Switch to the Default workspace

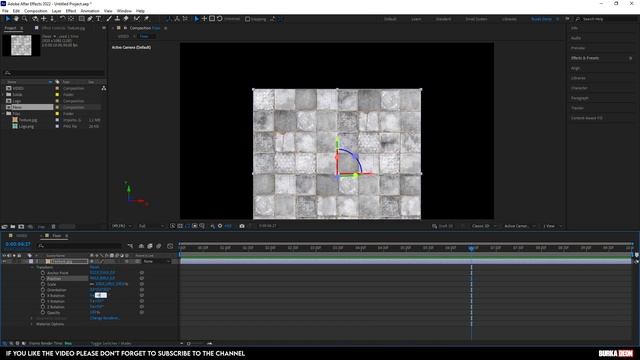[x=390, y=19]
